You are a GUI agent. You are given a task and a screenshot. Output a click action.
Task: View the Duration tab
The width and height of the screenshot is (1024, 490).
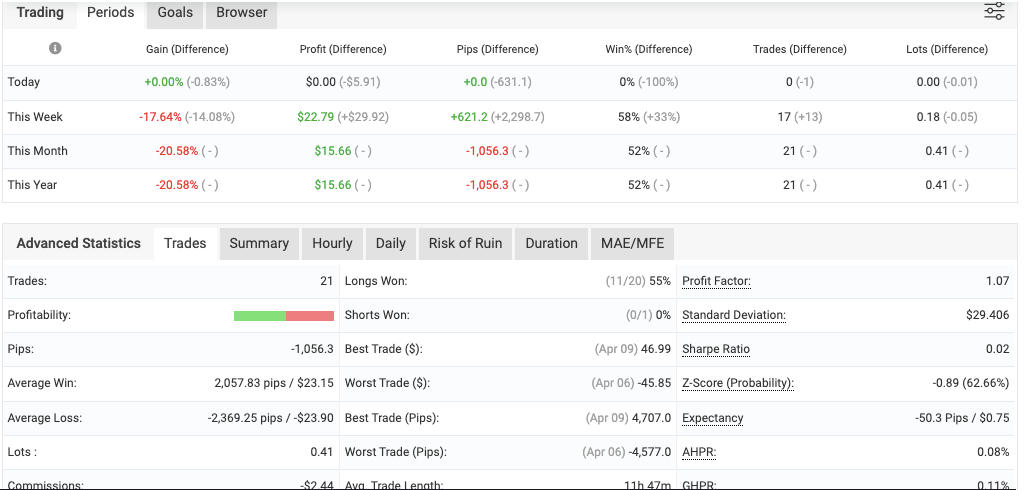point(551,243)
